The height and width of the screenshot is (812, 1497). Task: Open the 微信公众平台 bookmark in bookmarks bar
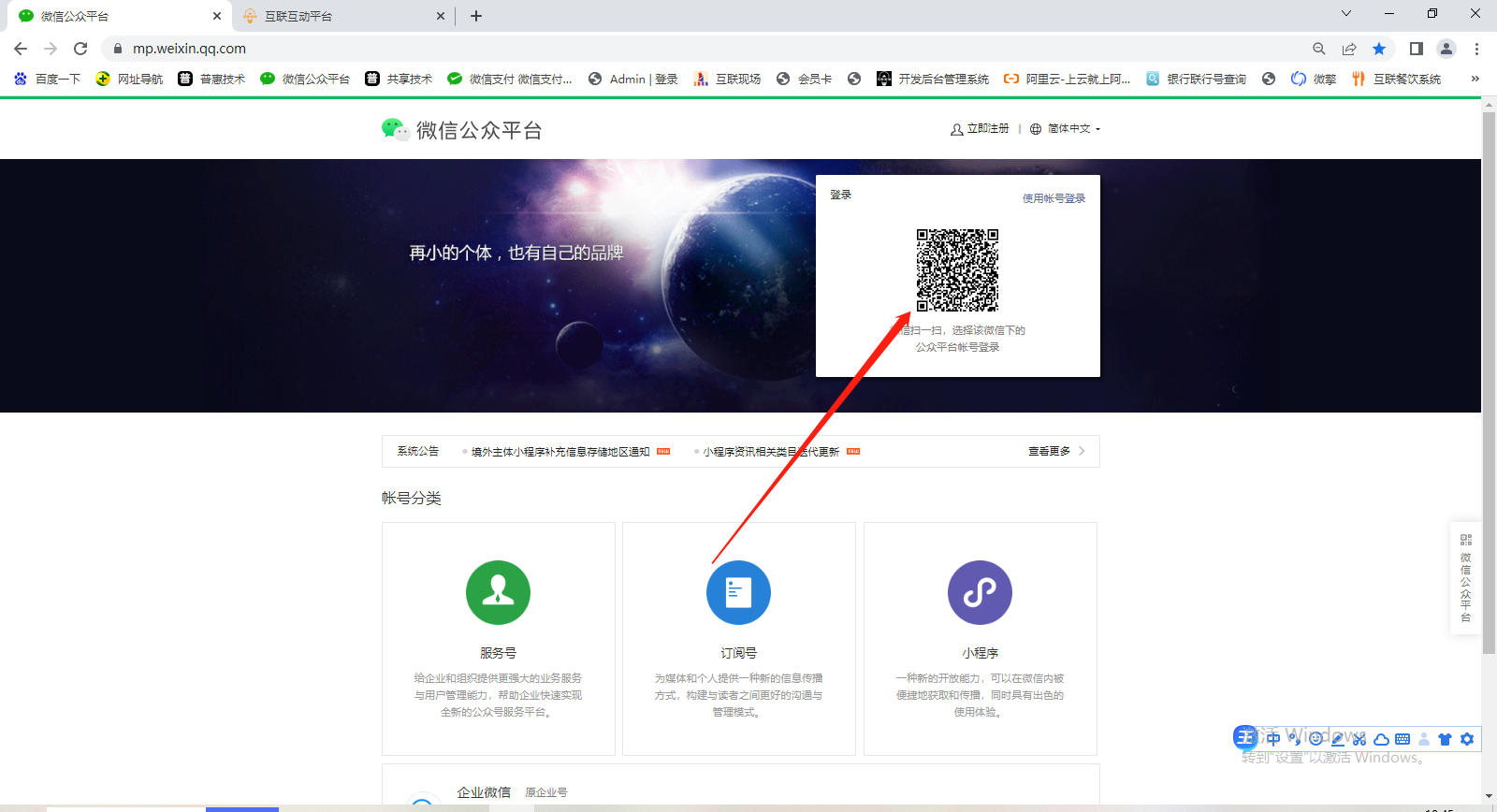(306, 79)
